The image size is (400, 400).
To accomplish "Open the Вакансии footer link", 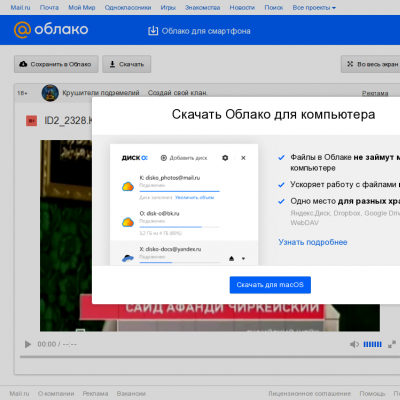I will 131,394.
